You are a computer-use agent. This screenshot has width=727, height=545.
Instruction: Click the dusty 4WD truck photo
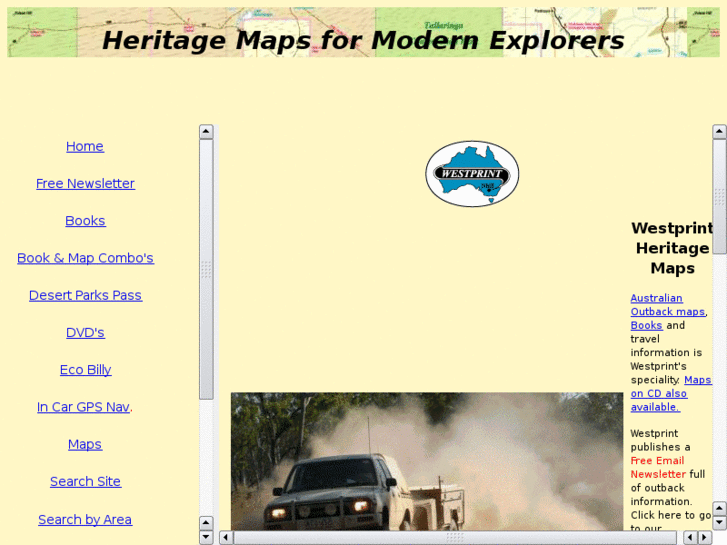427,462
